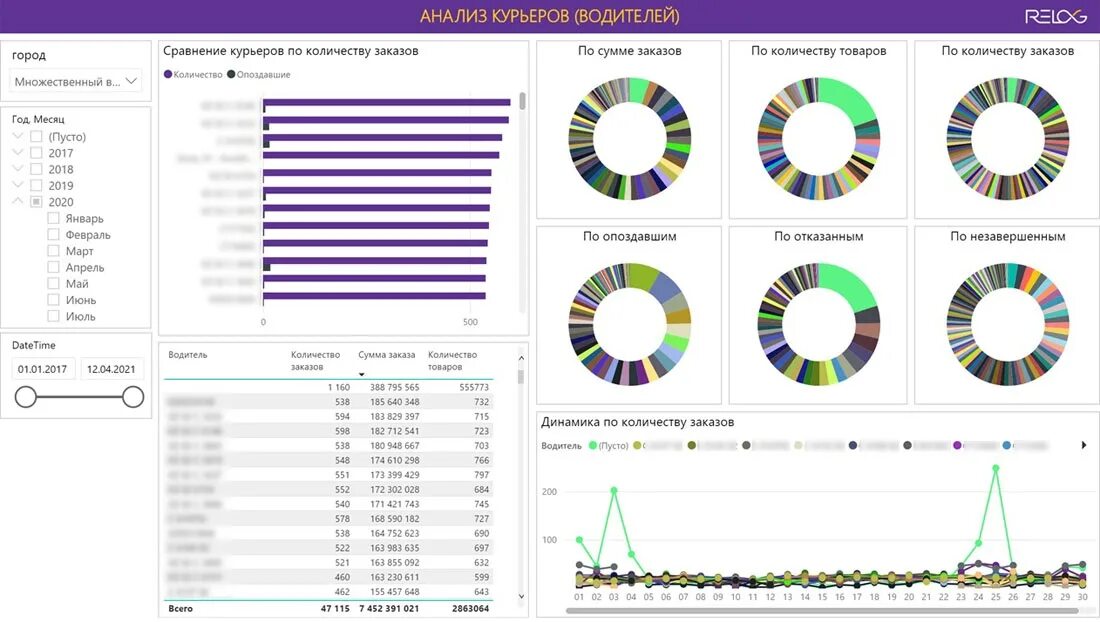Click the table cell 185 640 348
The image size is (1100, 622).
[394, 402]
